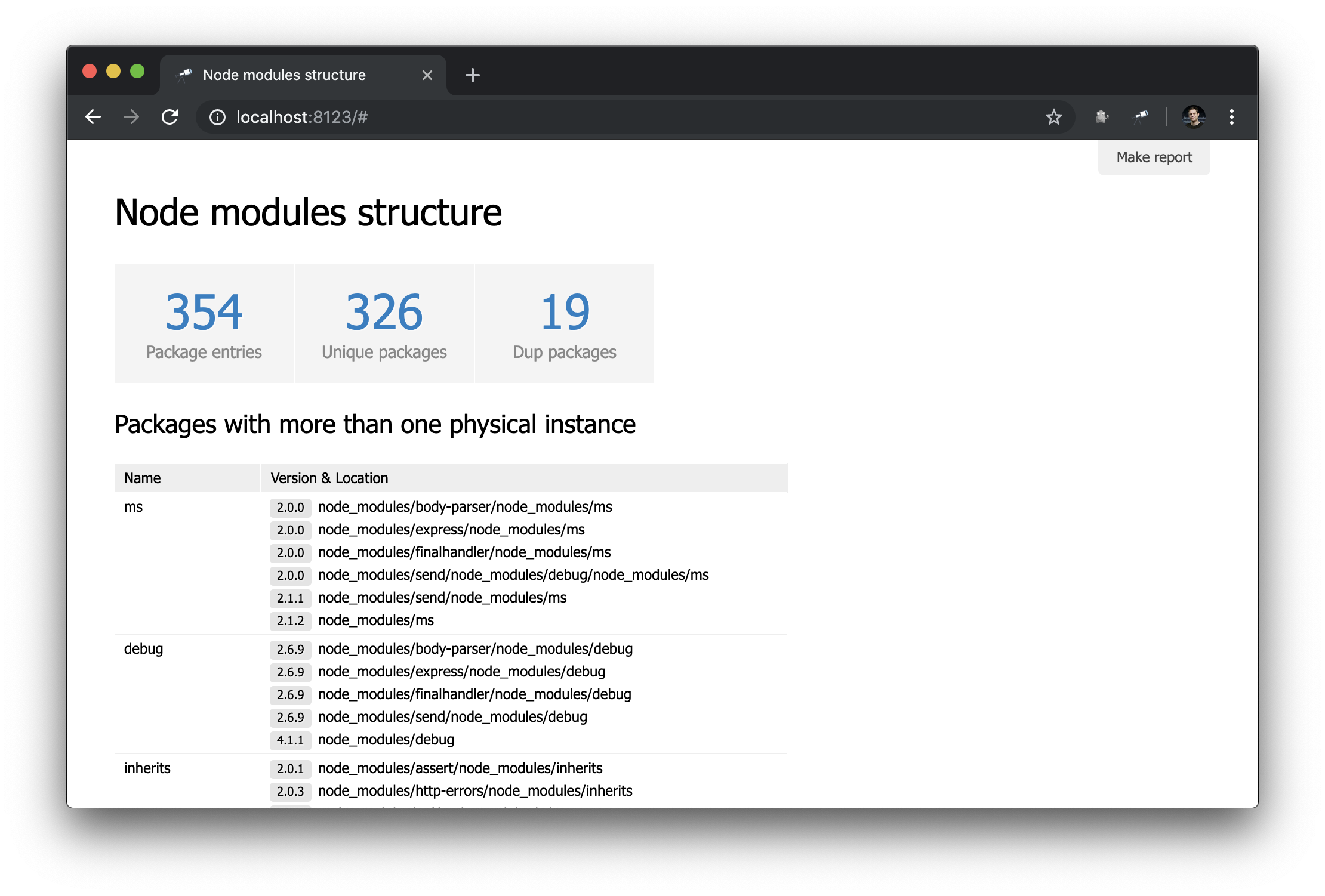
Task: Select the Node modules structure tab
Action: [x=284, y=75]
